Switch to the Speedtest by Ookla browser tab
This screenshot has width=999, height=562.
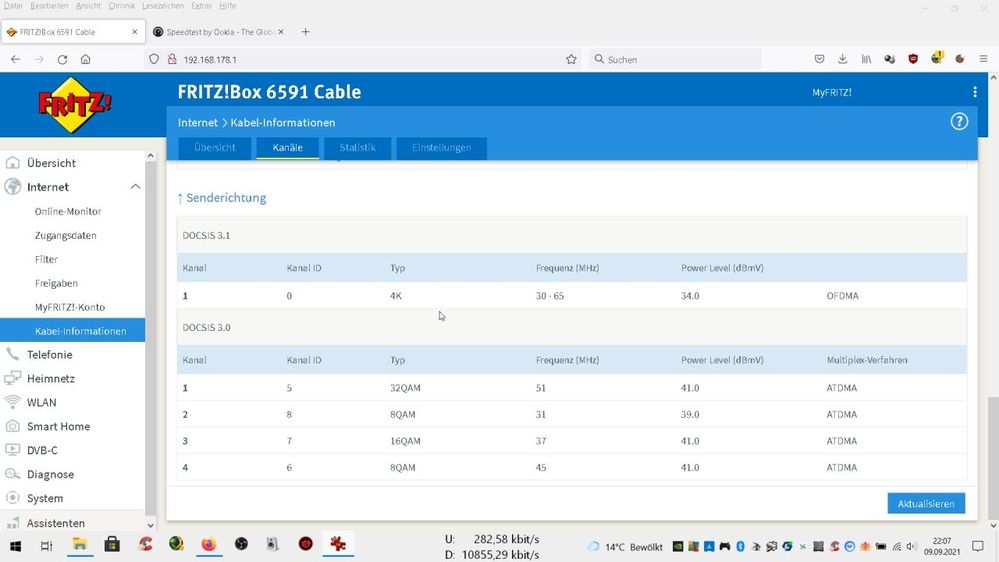click(x=219, y=32)
